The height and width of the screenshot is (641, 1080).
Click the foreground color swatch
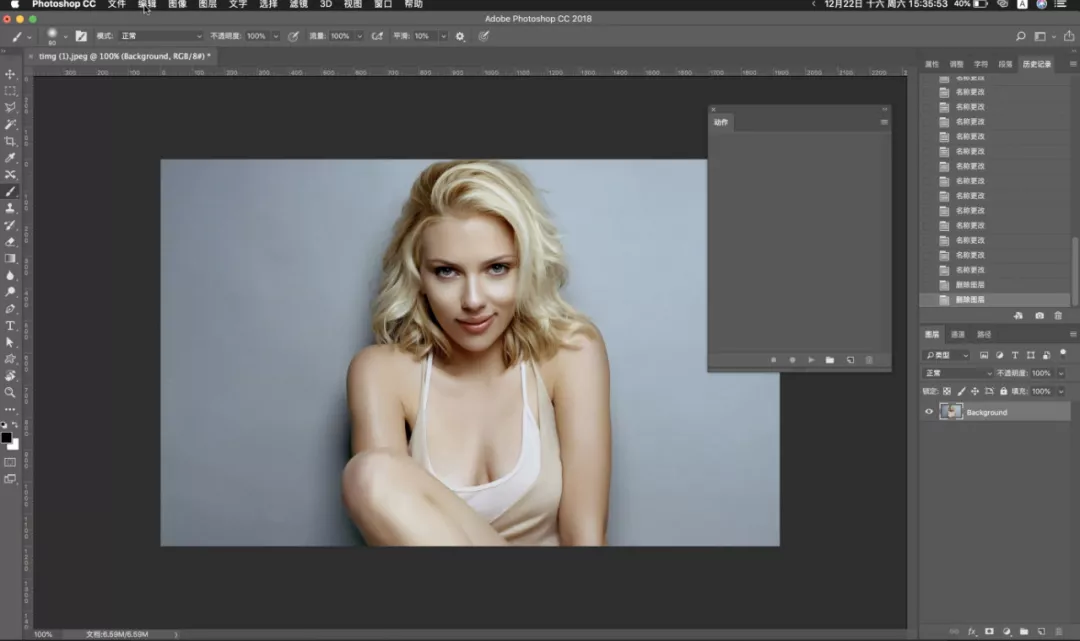click(x=6, y=437)
